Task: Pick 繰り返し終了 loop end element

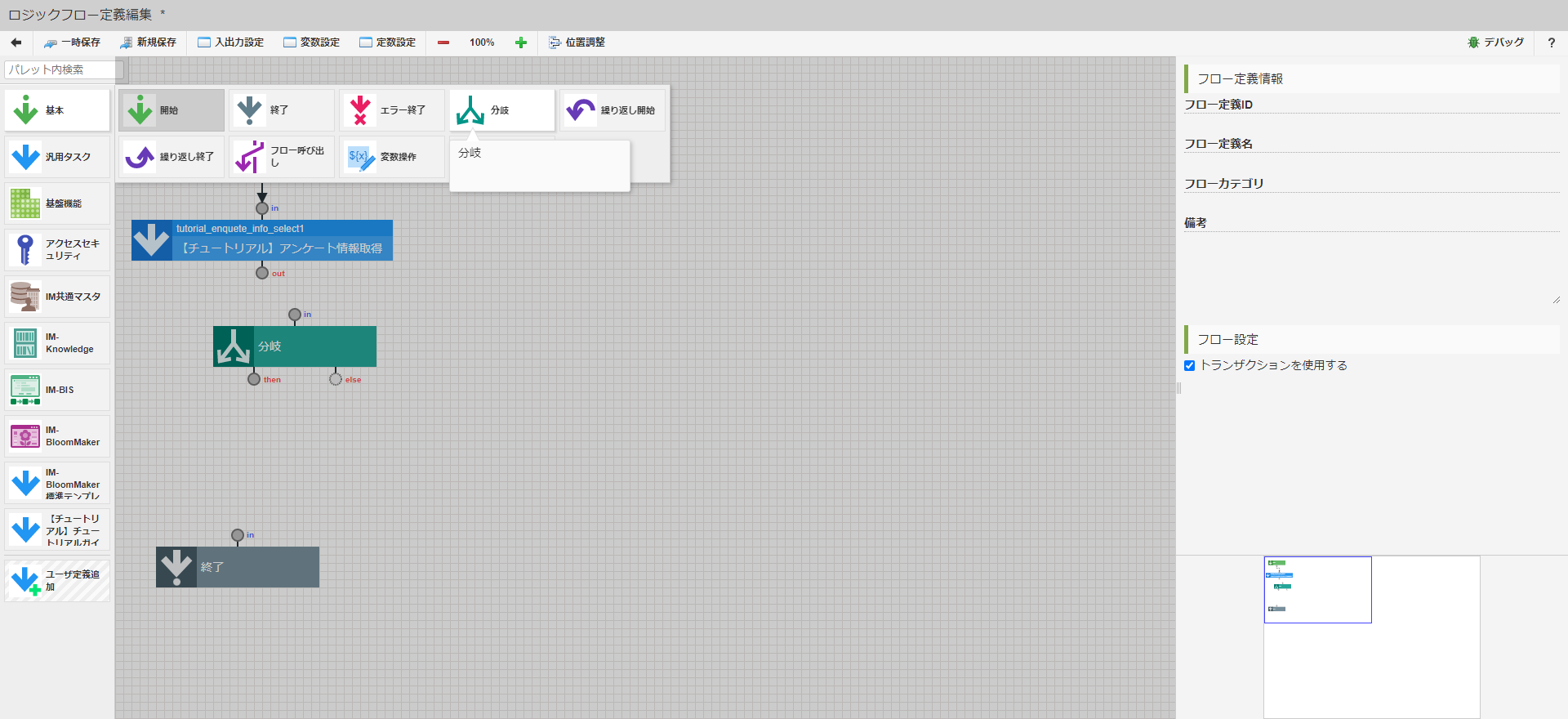Action: (x=171, y=157)
